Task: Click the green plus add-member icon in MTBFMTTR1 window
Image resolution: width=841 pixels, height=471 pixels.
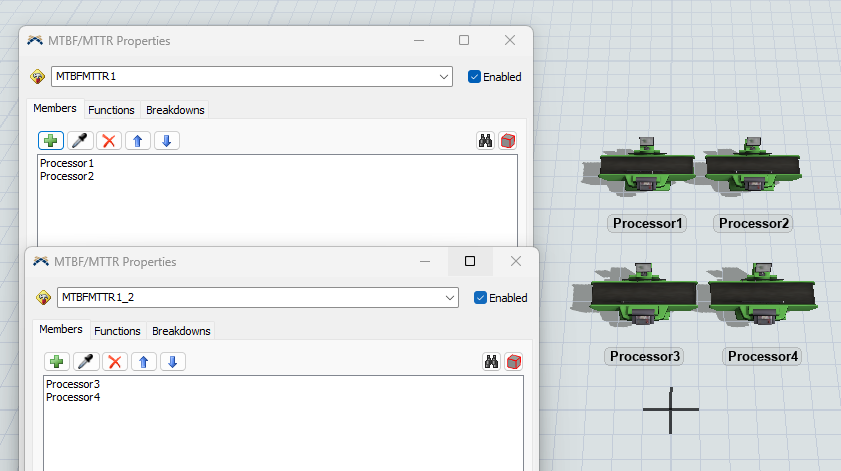Action: click(51, 141)
